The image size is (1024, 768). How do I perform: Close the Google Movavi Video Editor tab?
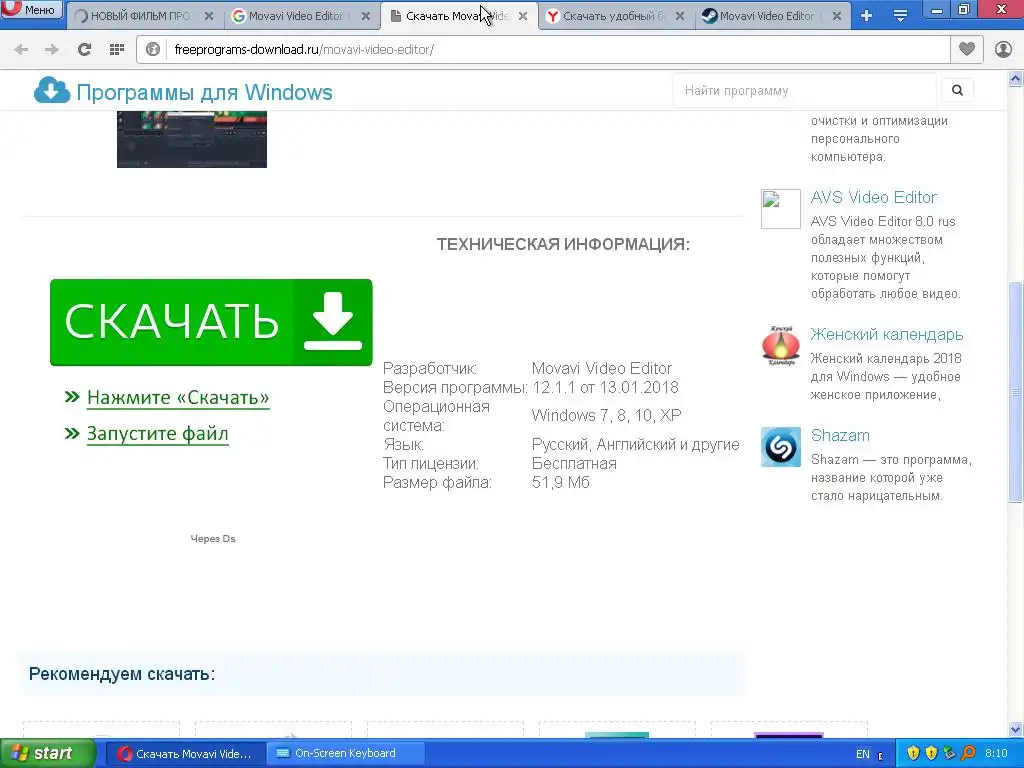[366, 16]
